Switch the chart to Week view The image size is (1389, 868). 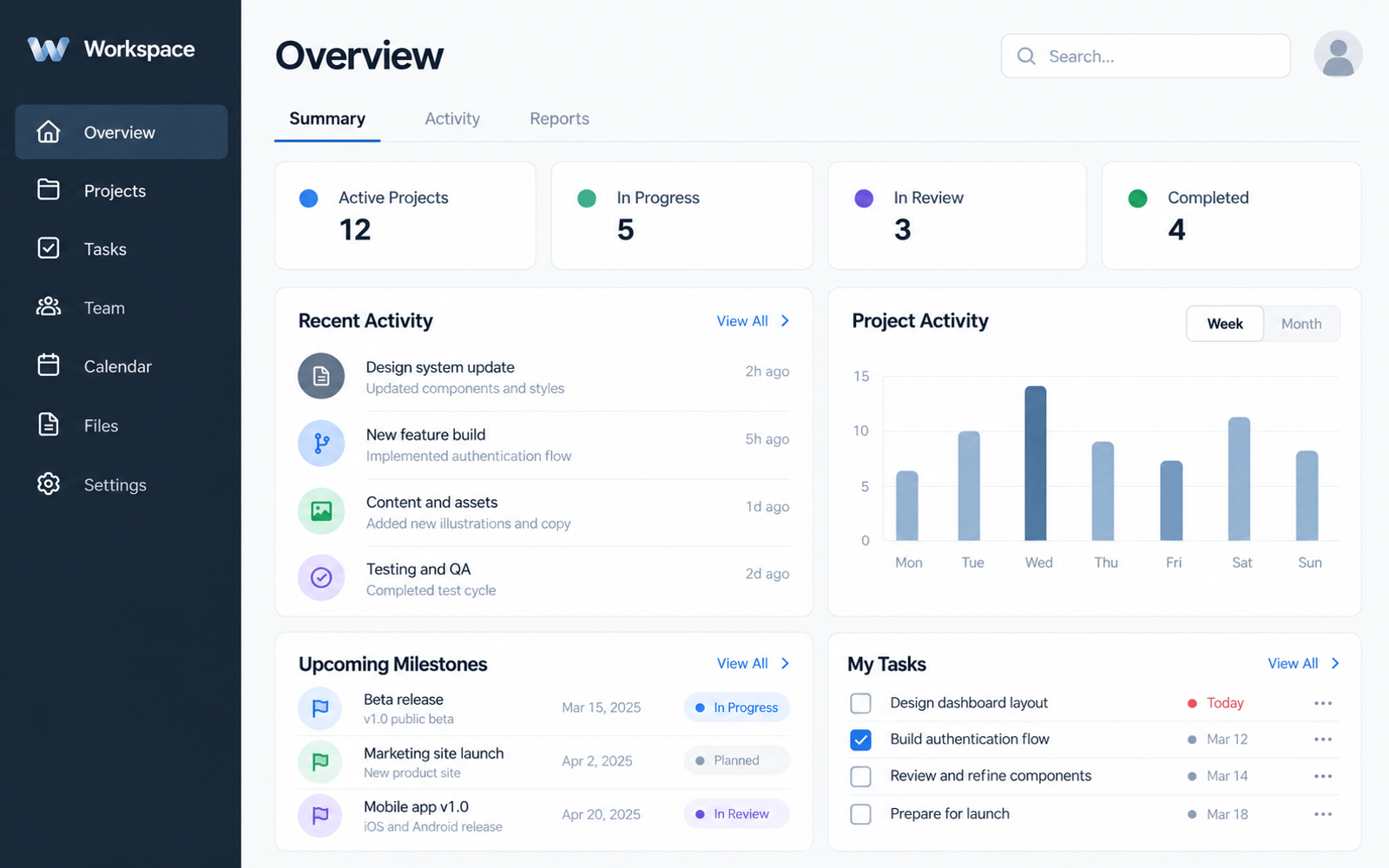click(1225, 324)
